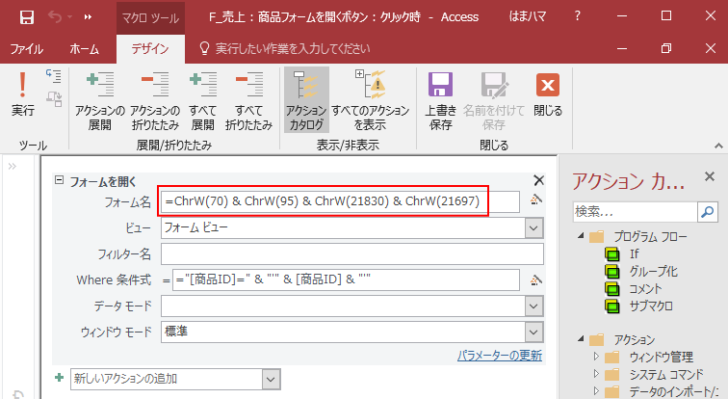
Task: Click すべて折りたたみ to collapse all
Action: tap(248, 101)
